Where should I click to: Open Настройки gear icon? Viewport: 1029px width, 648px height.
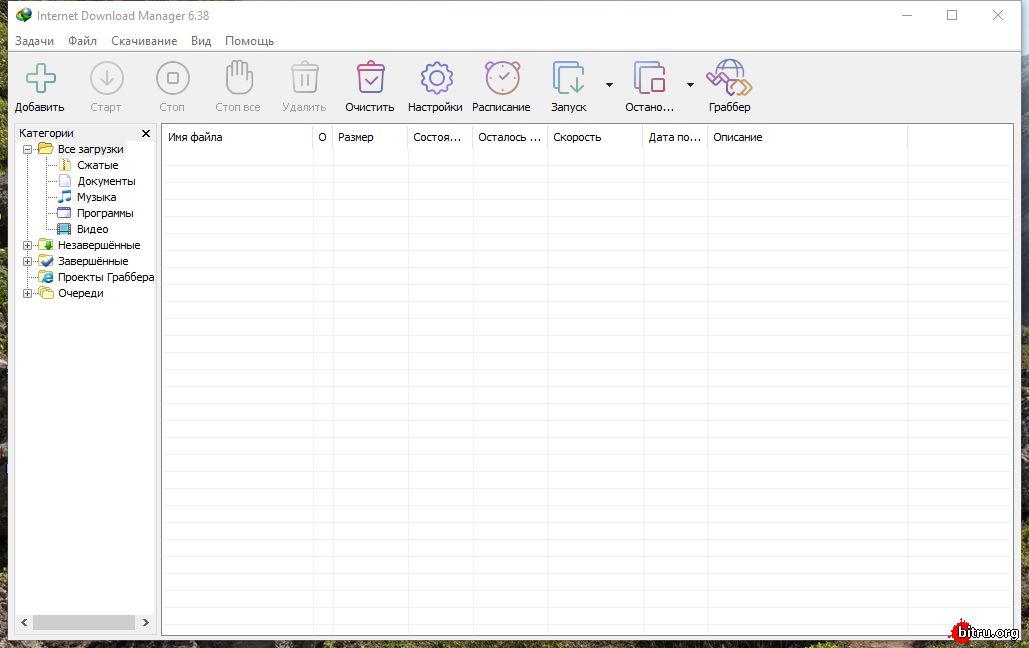pyautogui.click(x=436, y=78)
